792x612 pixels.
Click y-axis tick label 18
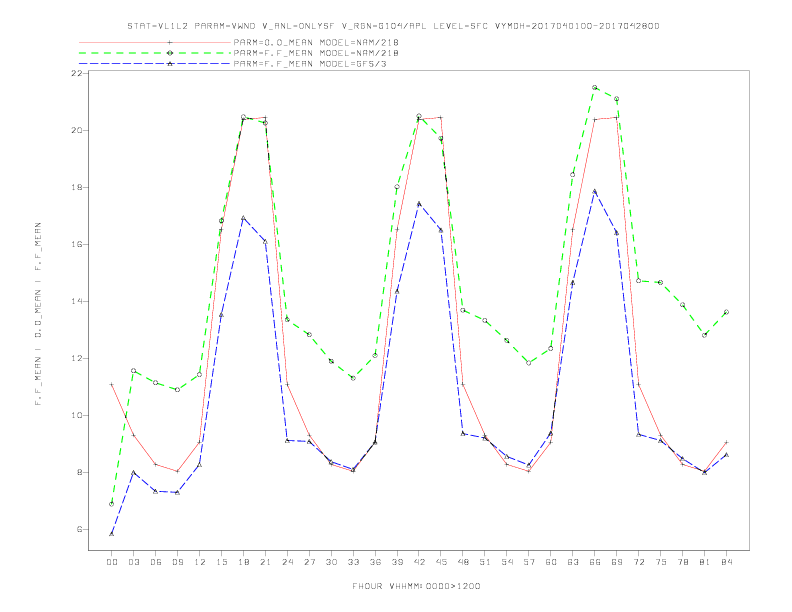pyautogui.click(x=77, y=187)
